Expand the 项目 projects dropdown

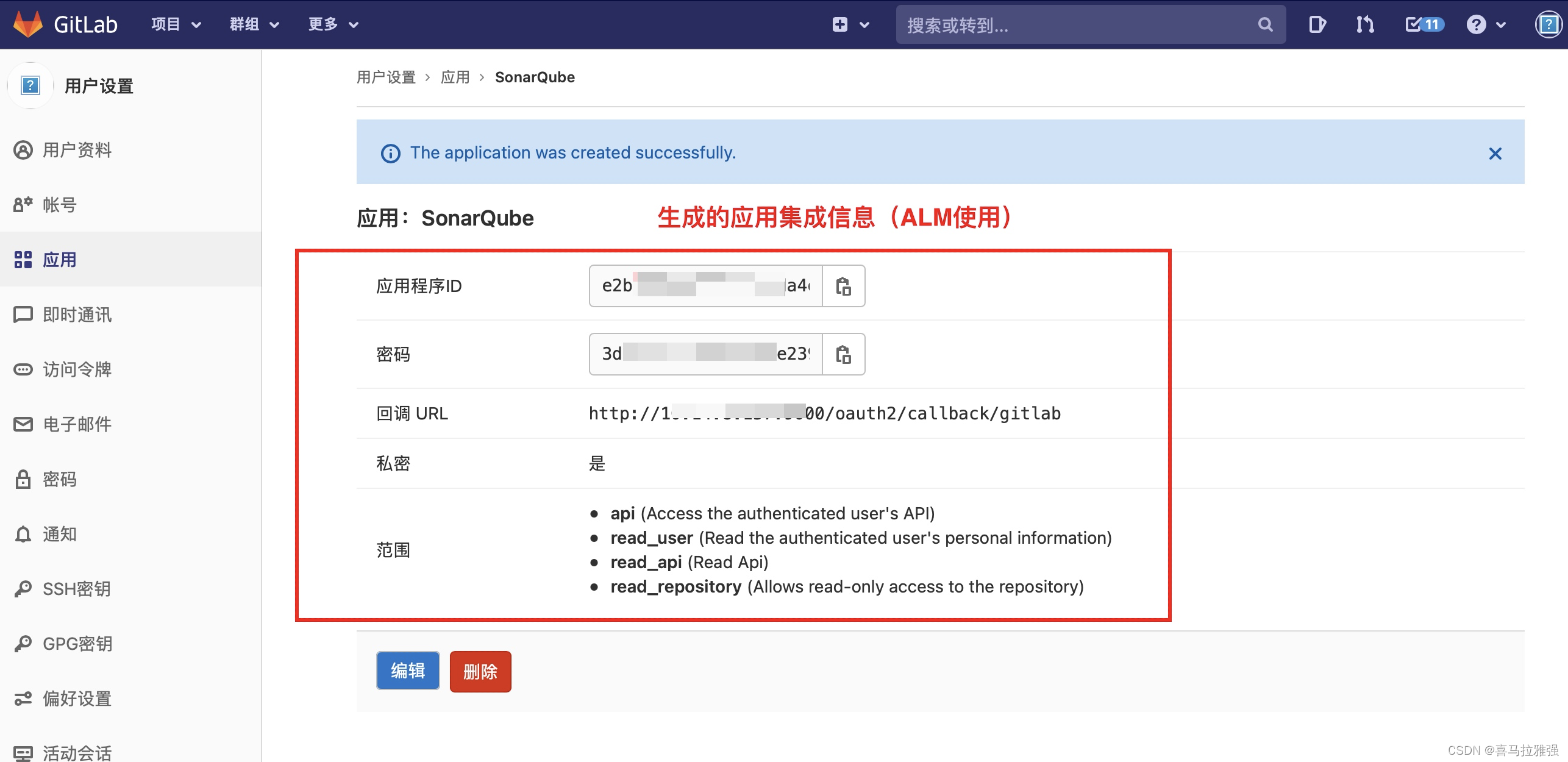point(176,24)
